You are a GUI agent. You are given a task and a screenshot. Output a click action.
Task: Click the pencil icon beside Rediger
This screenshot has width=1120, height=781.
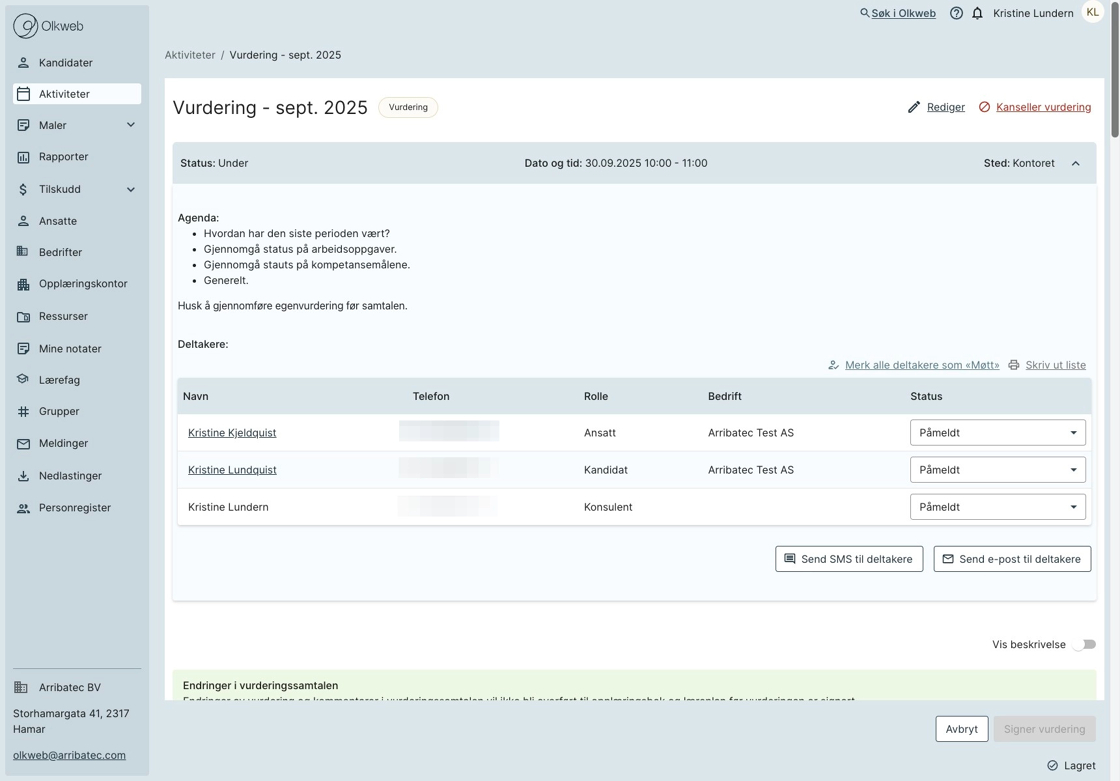[x=913, y=107]
